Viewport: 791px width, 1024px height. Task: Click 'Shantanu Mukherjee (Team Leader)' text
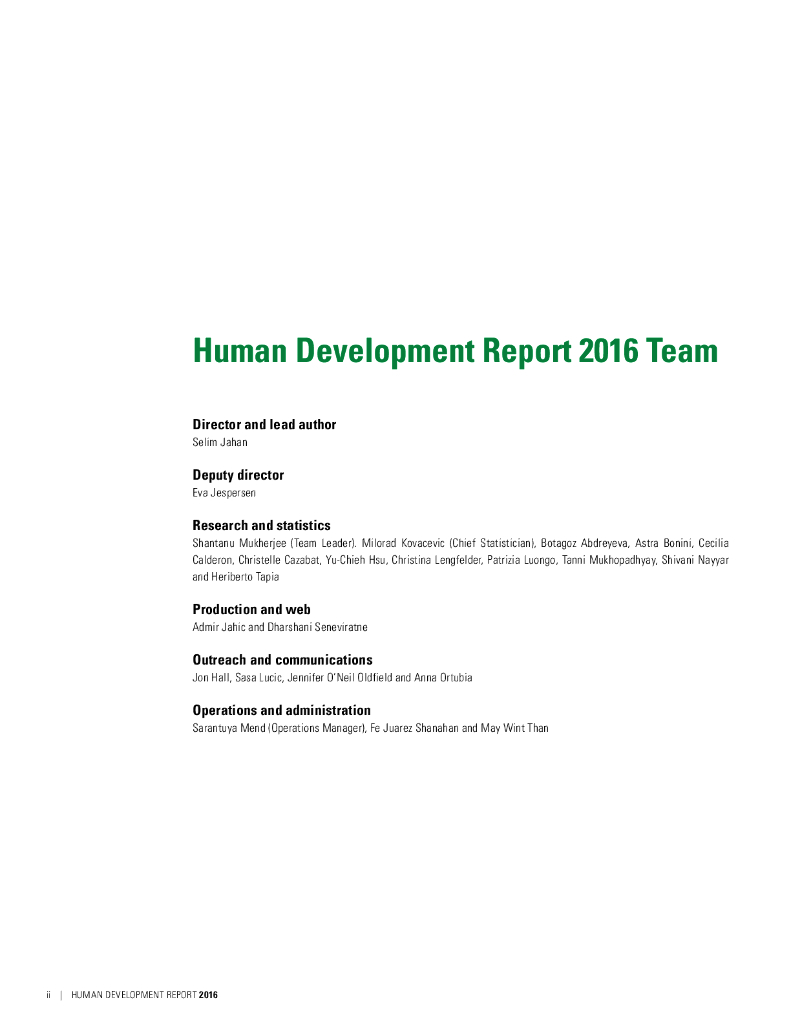pyautogui.click(x=273, y=543)
